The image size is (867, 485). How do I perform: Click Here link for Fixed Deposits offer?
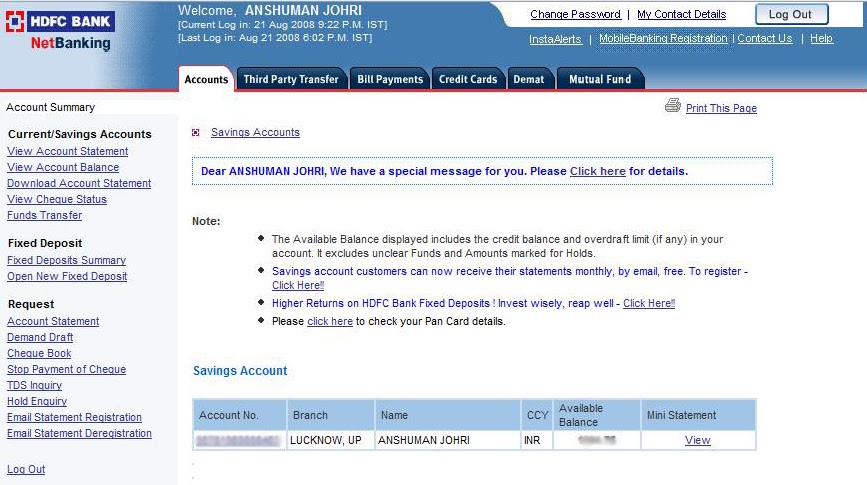tap(649, 303)
